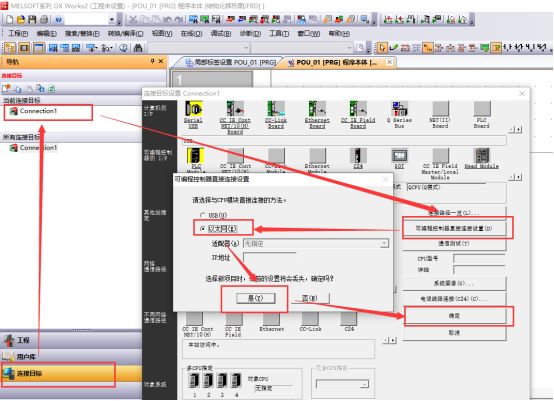Click the blue Help question-mark icon
This screenshot has height=401, width=554.
pos(58,20)
